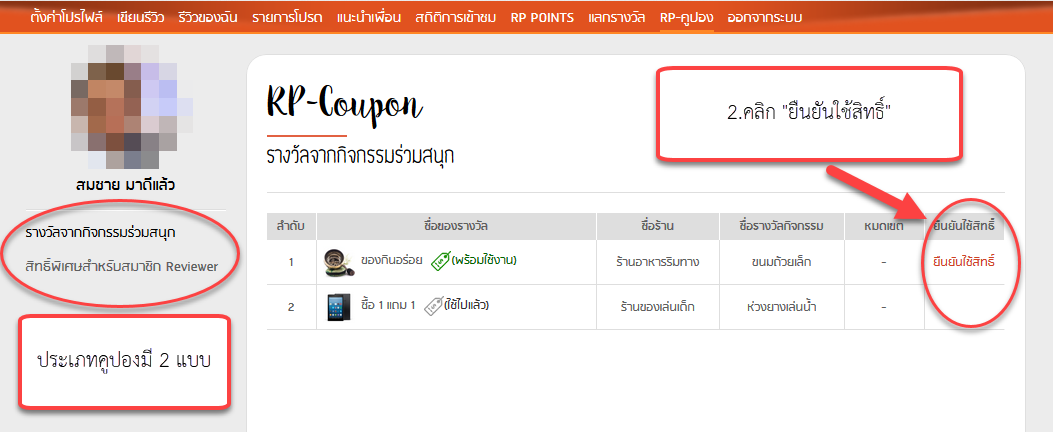Click the ชื่อร้าน column header
The height and width of the screenshot is (432, 1053).
point(657,226)
